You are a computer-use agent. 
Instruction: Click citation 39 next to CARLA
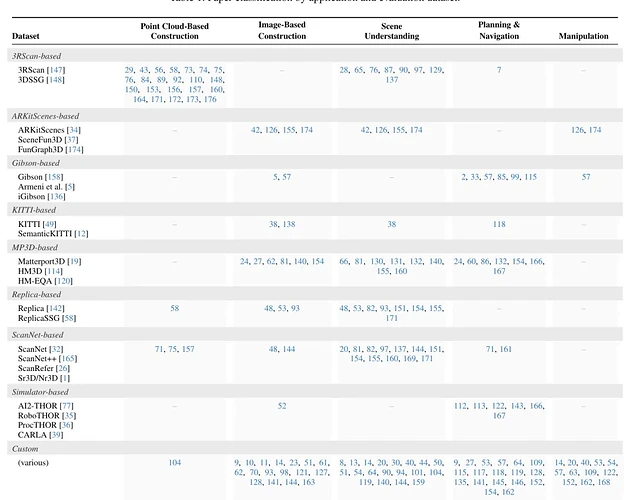click(56, 435)
